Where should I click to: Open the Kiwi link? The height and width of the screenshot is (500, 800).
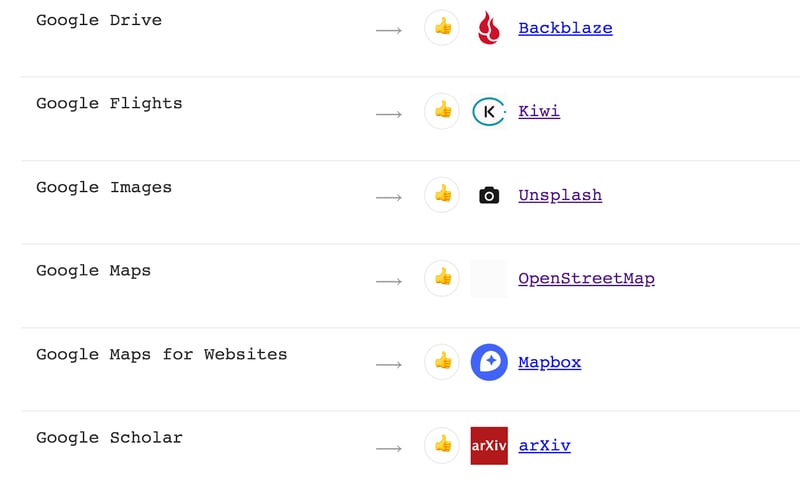[x=539, y=111]
